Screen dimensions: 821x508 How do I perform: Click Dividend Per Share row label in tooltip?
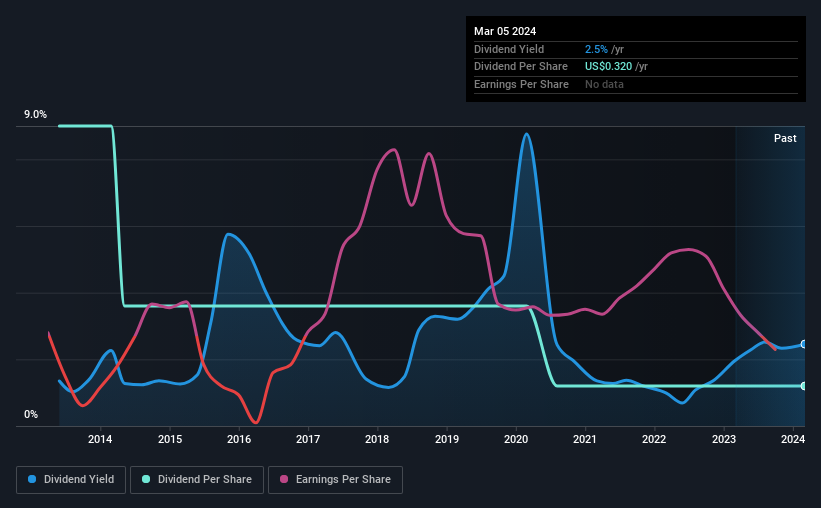520,67
